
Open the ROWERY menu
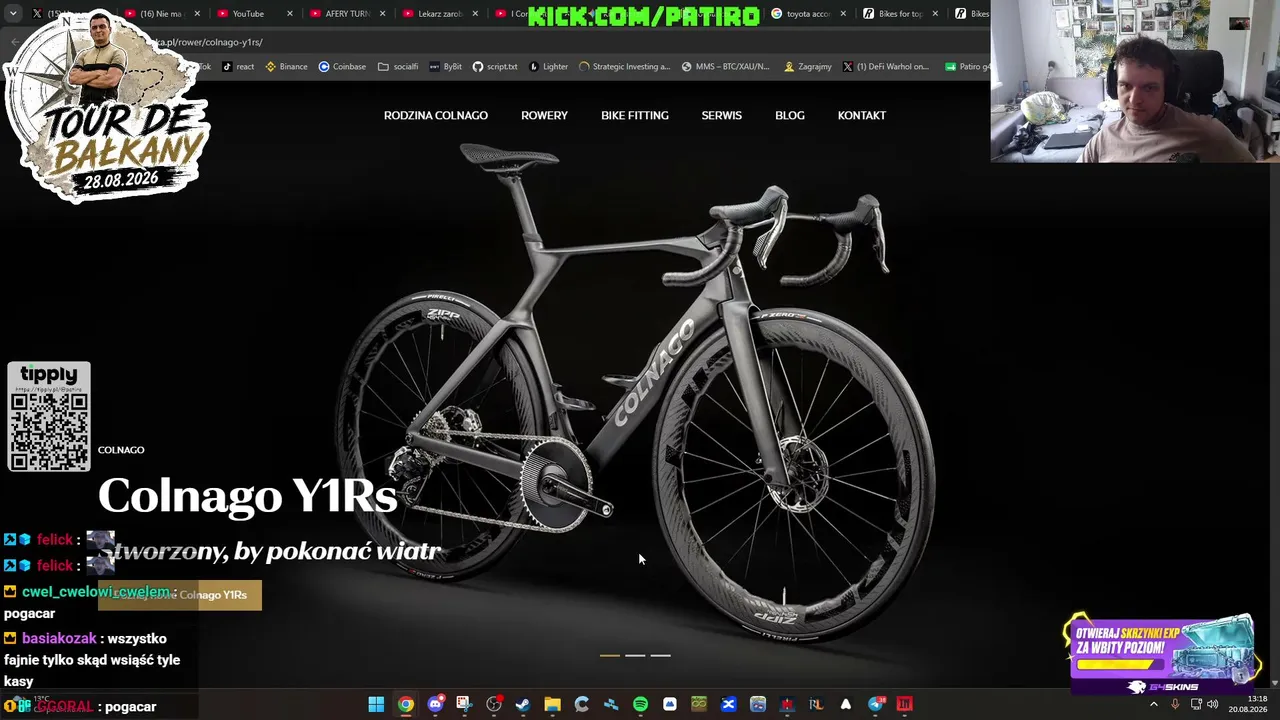click(x=544, y=115)
